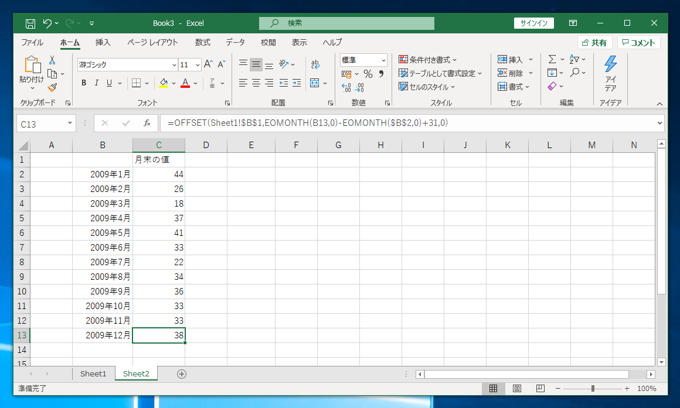Viewport: 680px width, 408px height.
Task: Click the 検索 search box
Action: click(347, 23)
